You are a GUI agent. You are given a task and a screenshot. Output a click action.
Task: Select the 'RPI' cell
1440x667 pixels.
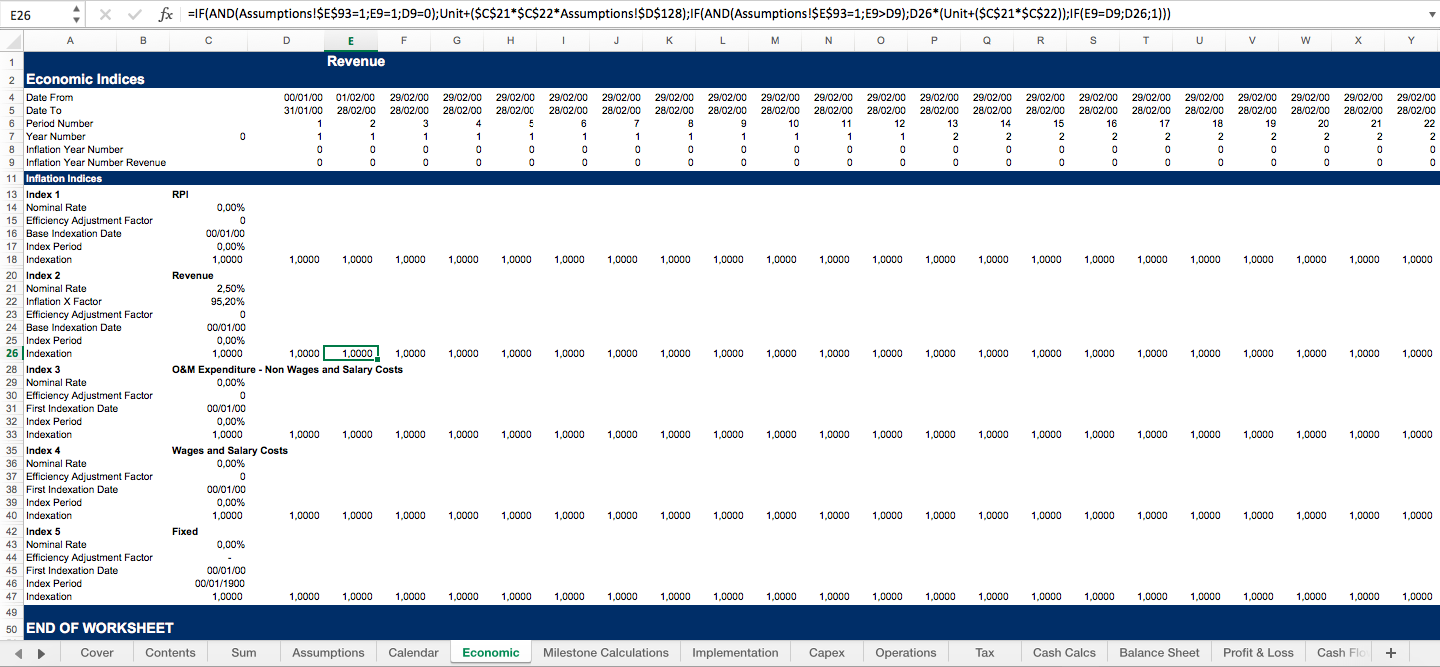pos(180,194)
